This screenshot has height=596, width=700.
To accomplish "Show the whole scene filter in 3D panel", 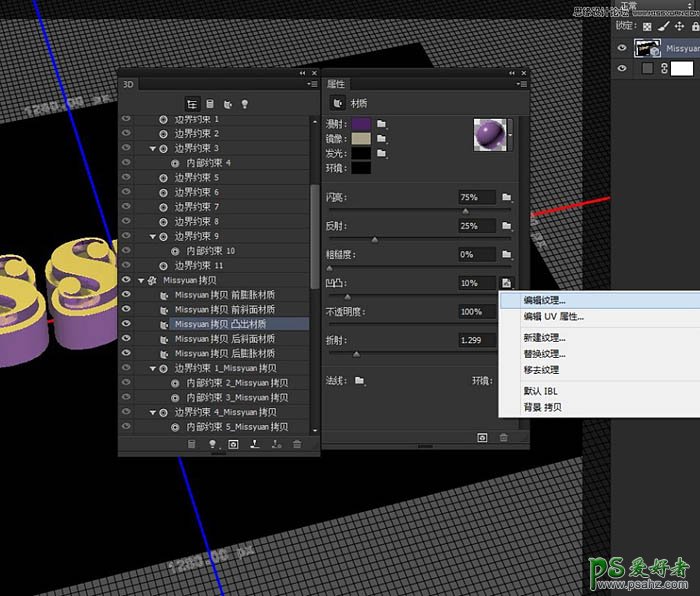I will [x=192, y=103].
